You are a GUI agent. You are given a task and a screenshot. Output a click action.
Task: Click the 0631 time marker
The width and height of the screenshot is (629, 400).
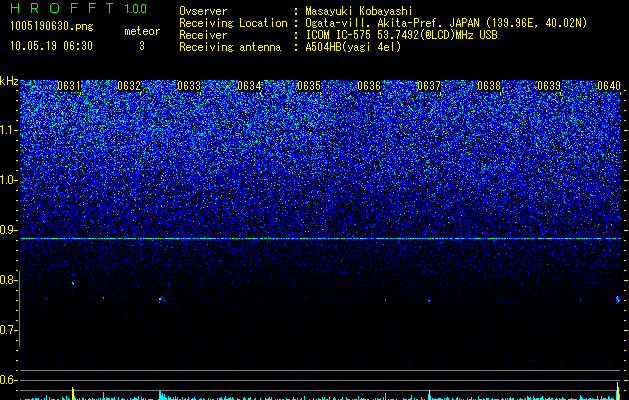(69, 86)
